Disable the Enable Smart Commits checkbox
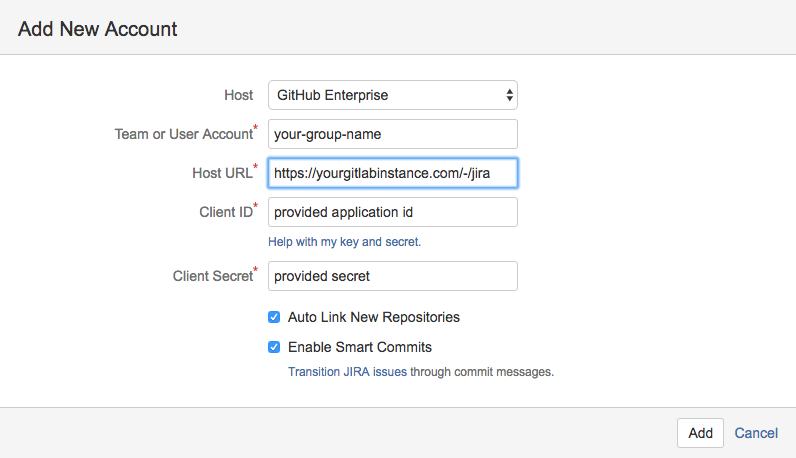Screen dimensions: 796x458 pos(274,347)
